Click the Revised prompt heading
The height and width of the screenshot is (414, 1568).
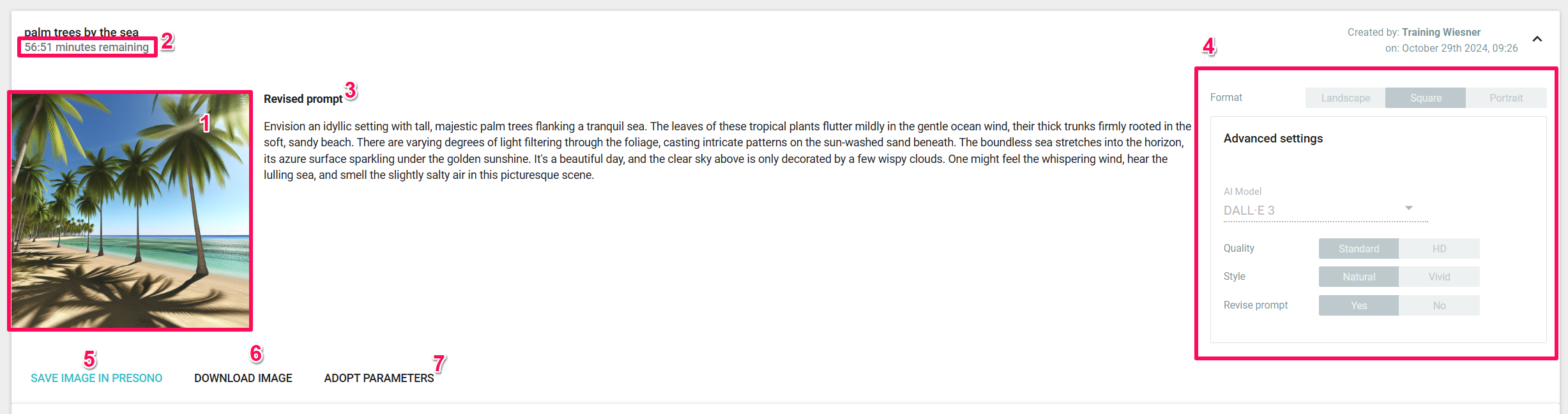[303, 99]
